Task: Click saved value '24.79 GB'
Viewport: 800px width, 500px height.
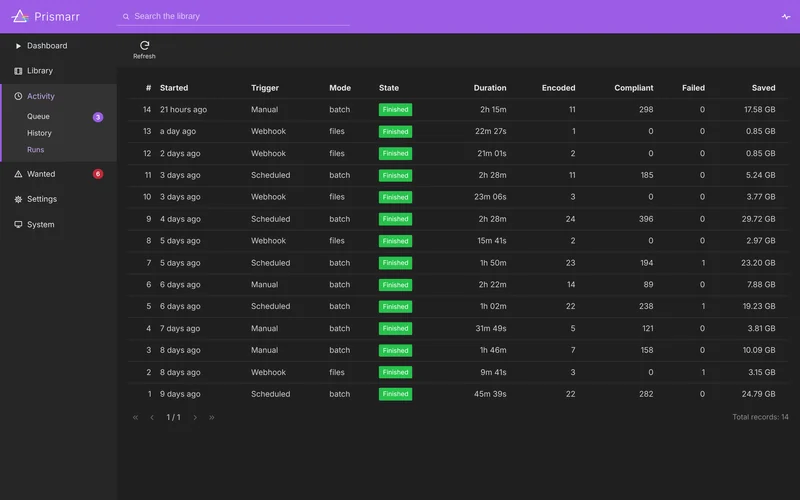Action: pyautogui.click(x=759, y=394)
